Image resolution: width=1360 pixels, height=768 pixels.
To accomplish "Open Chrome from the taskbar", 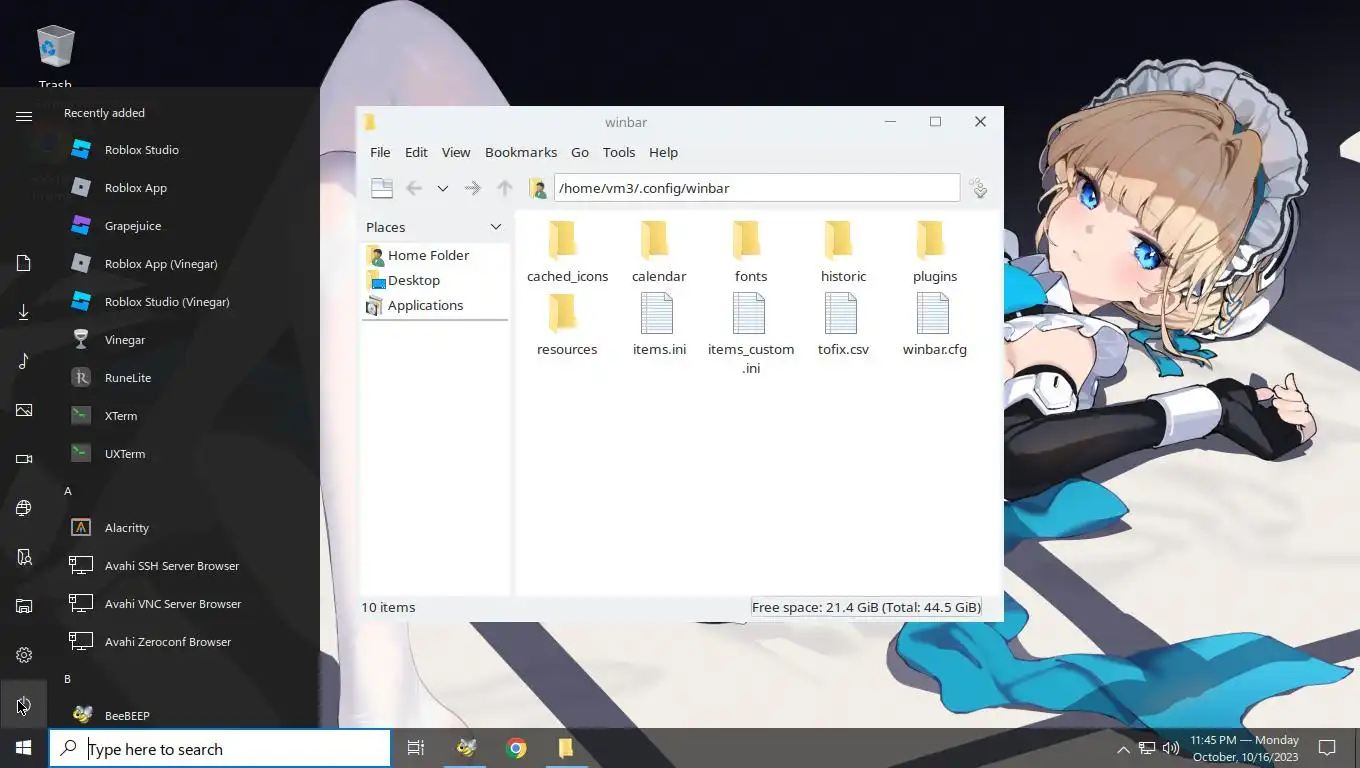I will coord(516,748).
